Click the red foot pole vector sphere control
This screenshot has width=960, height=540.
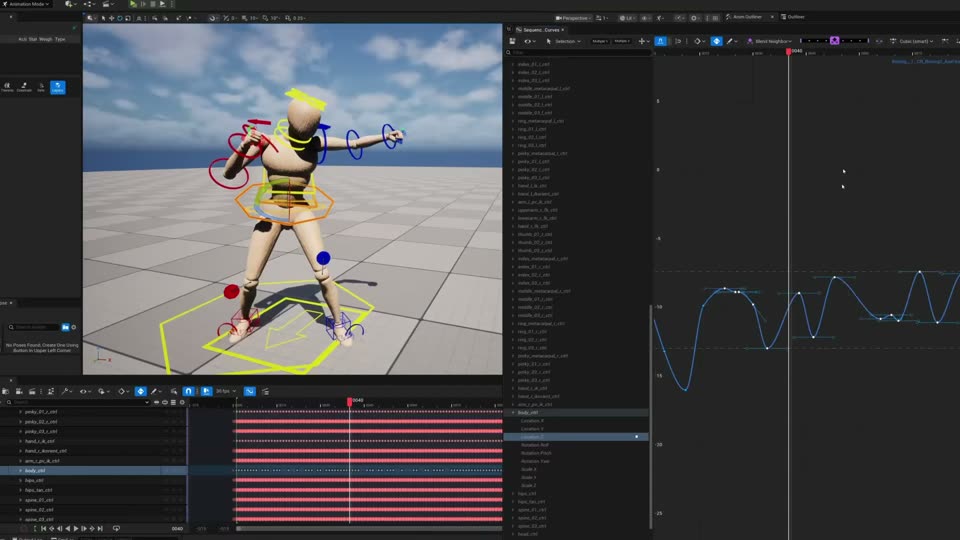pyautogui.click(x=231, y=292)
